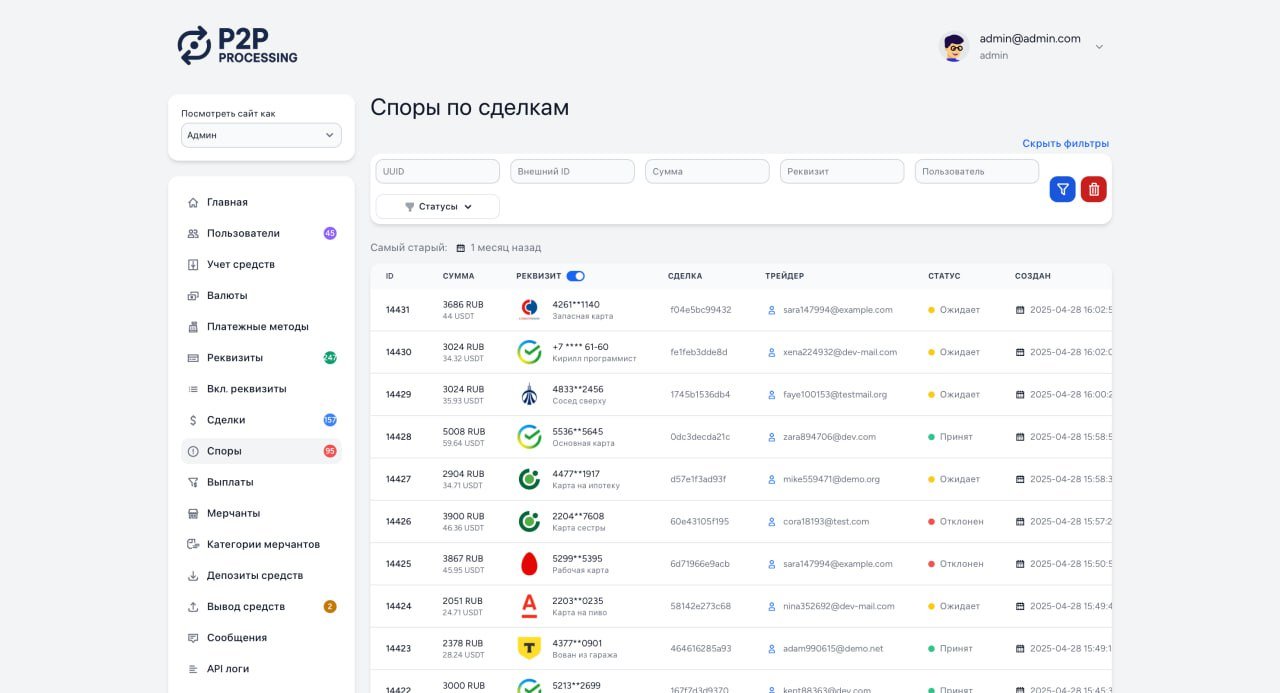This screenshot has width=1280, height=693.
Task: Click the blue filter apply icon button
Action: pos(1062,189)
